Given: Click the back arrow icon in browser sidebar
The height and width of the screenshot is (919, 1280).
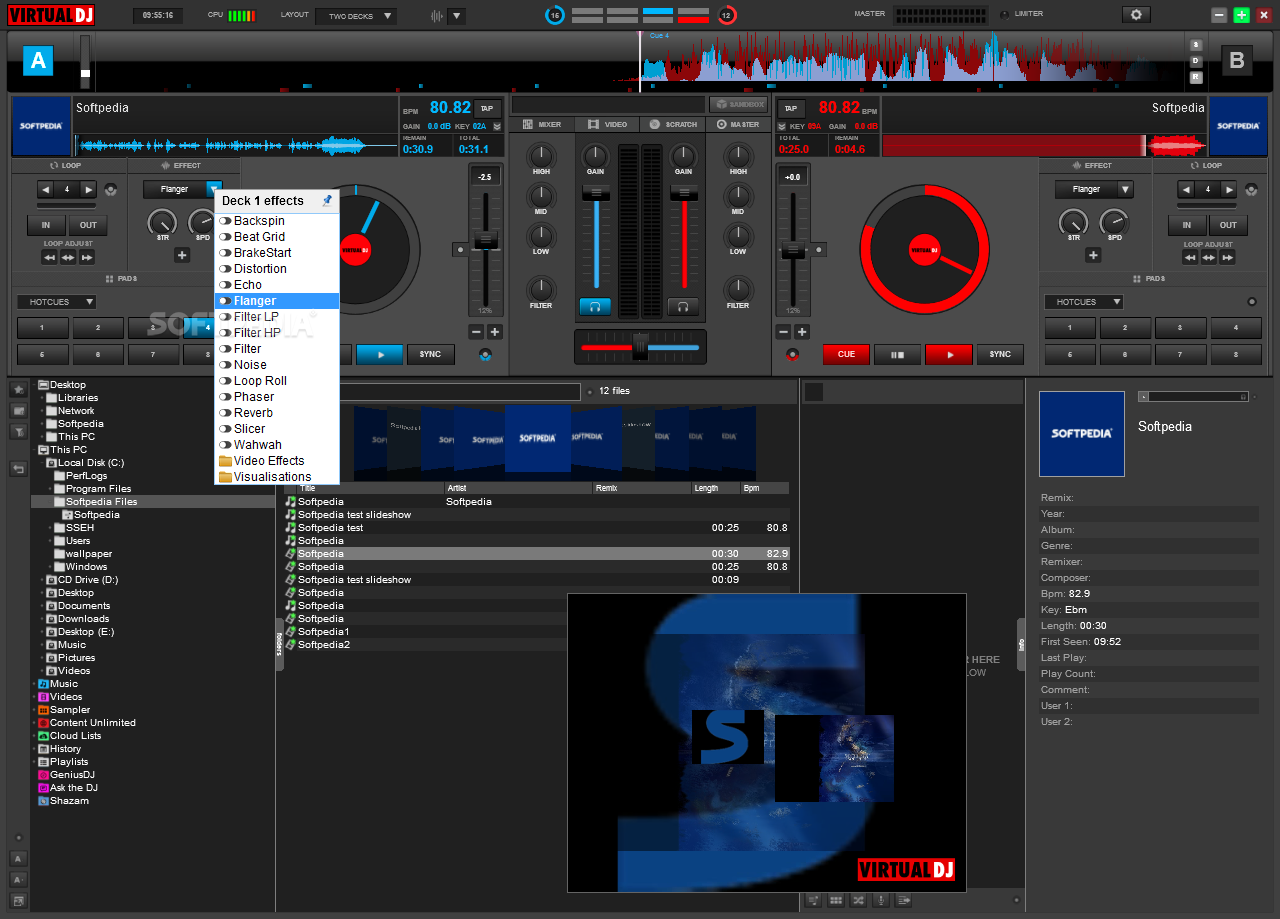Looking at the screenshot, I should tap(18, 468).
